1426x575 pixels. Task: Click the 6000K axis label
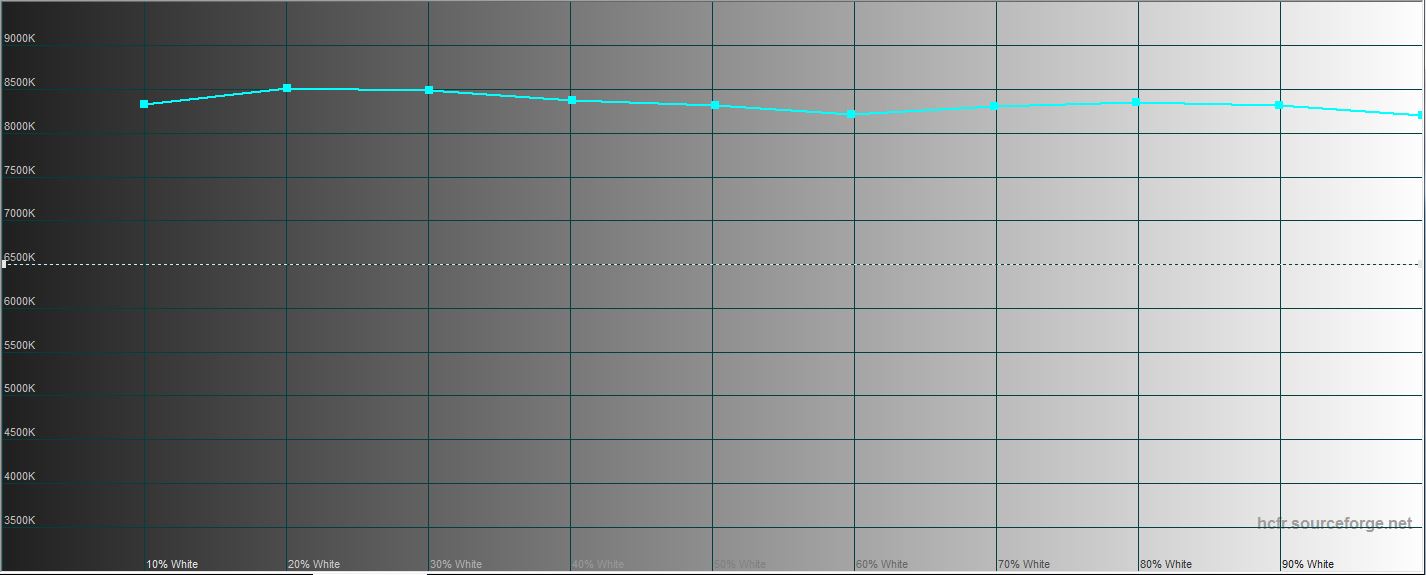pyautogui.click(x=20, y=301)
